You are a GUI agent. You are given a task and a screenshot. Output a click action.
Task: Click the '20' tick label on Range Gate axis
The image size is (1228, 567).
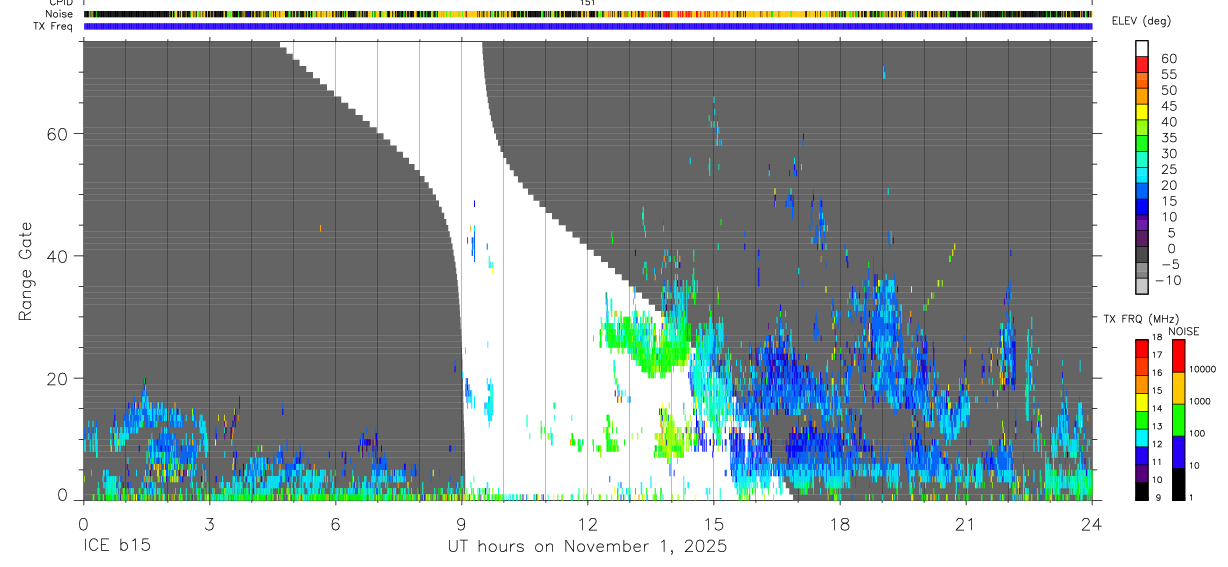pos(58,378)
